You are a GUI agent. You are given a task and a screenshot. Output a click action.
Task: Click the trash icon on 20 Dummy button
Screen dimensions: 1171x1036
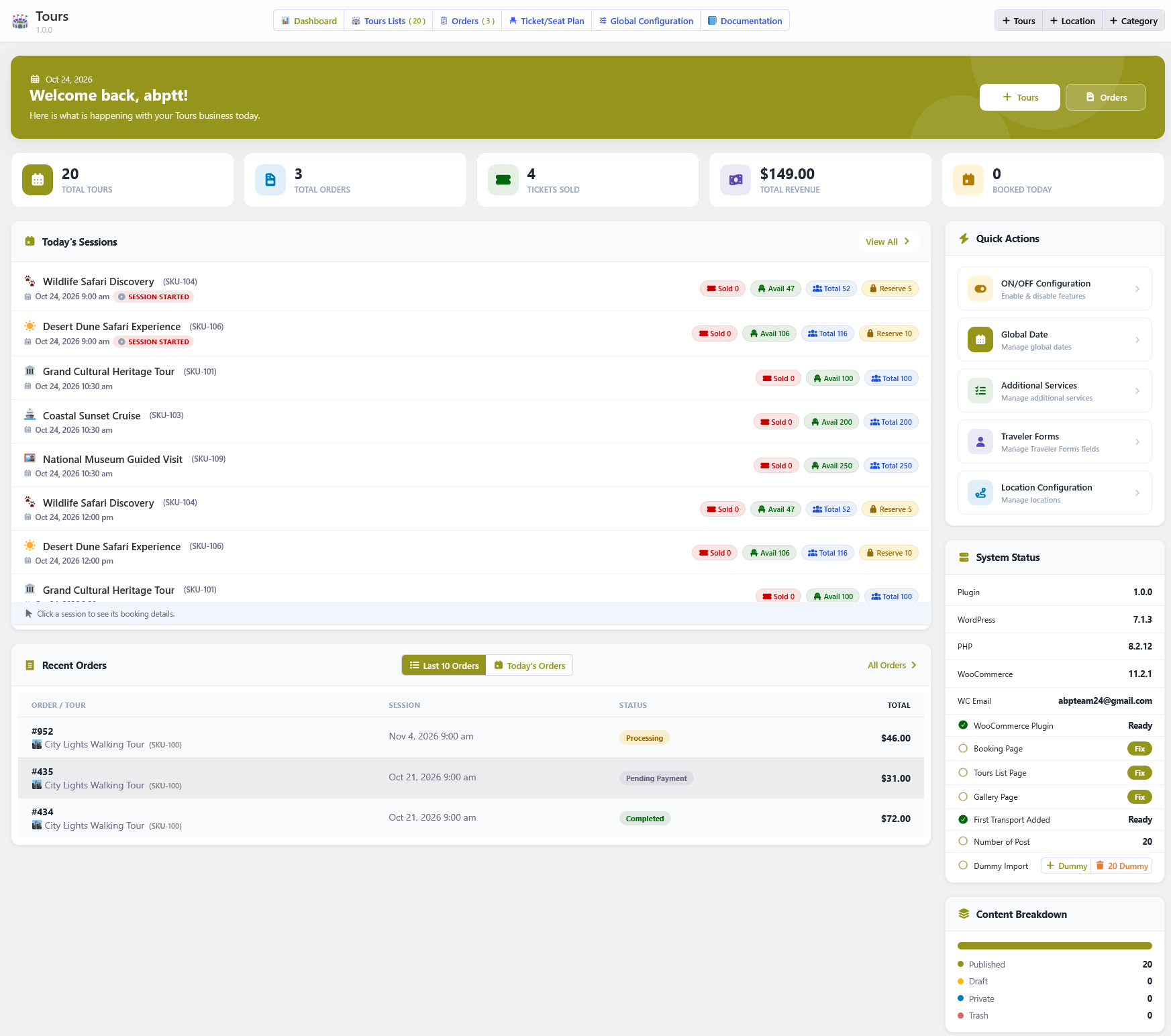point(1100,866)
